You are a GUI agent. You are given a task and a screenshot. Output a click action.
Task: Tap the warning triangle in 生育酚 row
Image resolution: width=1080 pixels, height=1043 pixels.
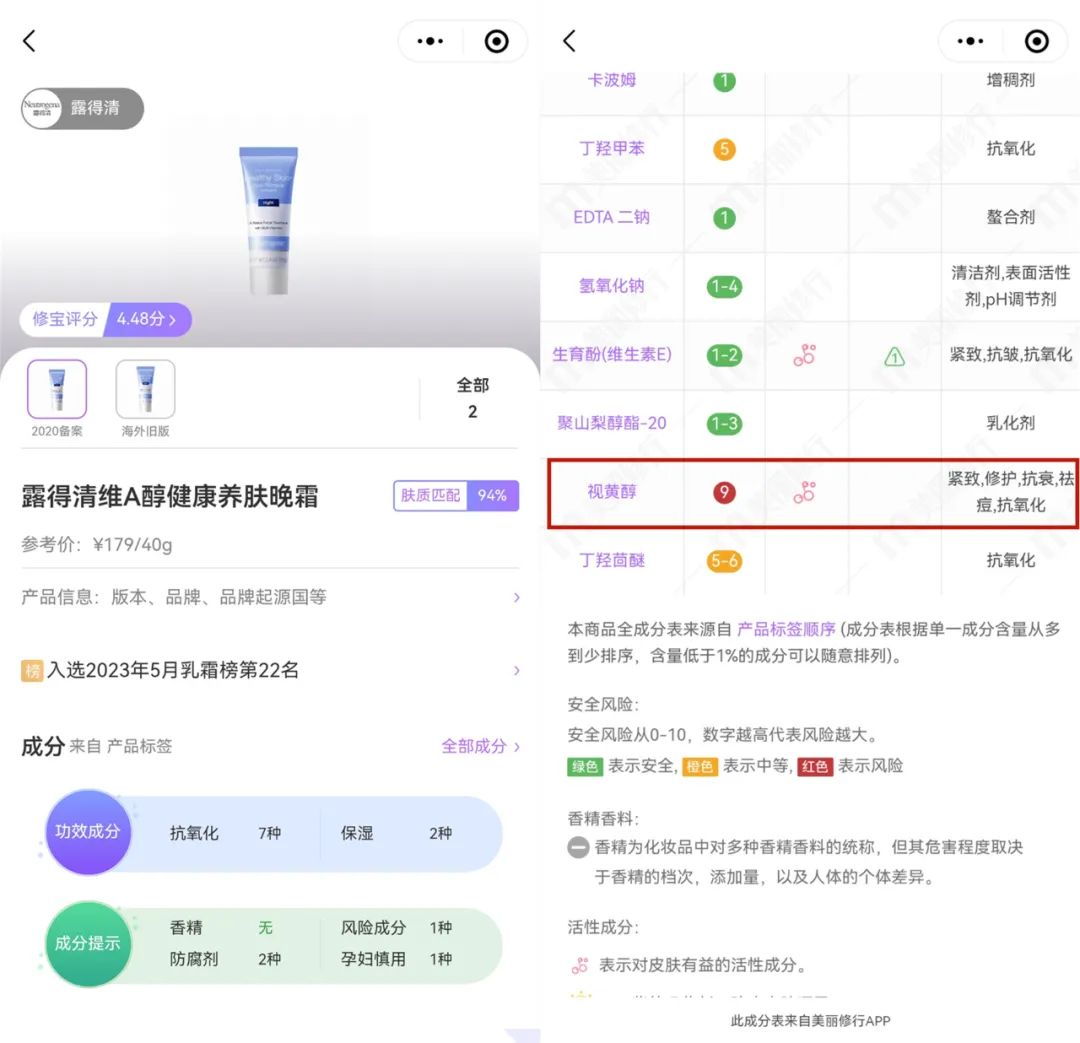pyautogui.click(x=894, y=356)
